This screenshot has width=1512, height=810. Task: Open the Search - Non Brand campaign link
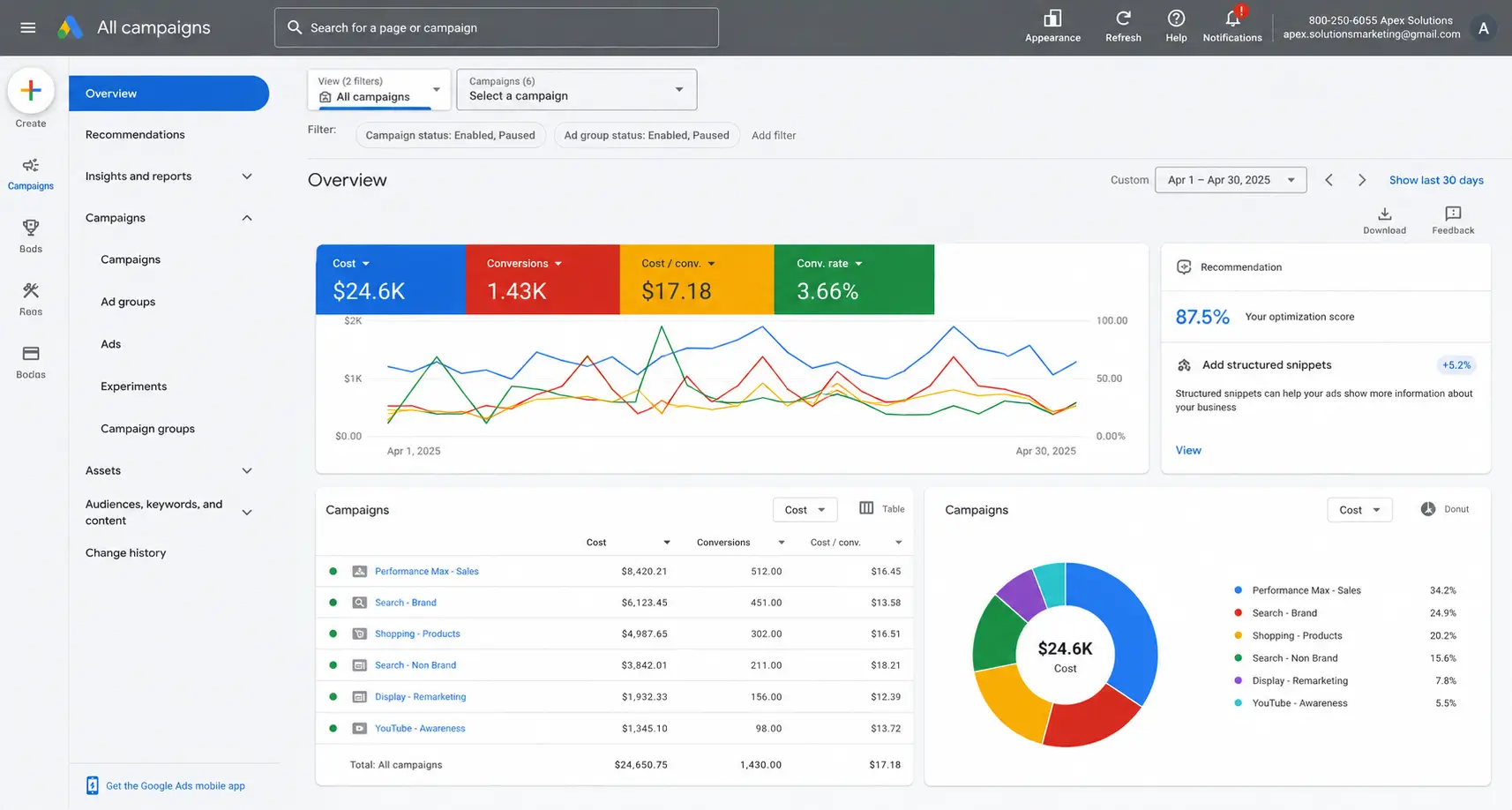pos(415,665)
